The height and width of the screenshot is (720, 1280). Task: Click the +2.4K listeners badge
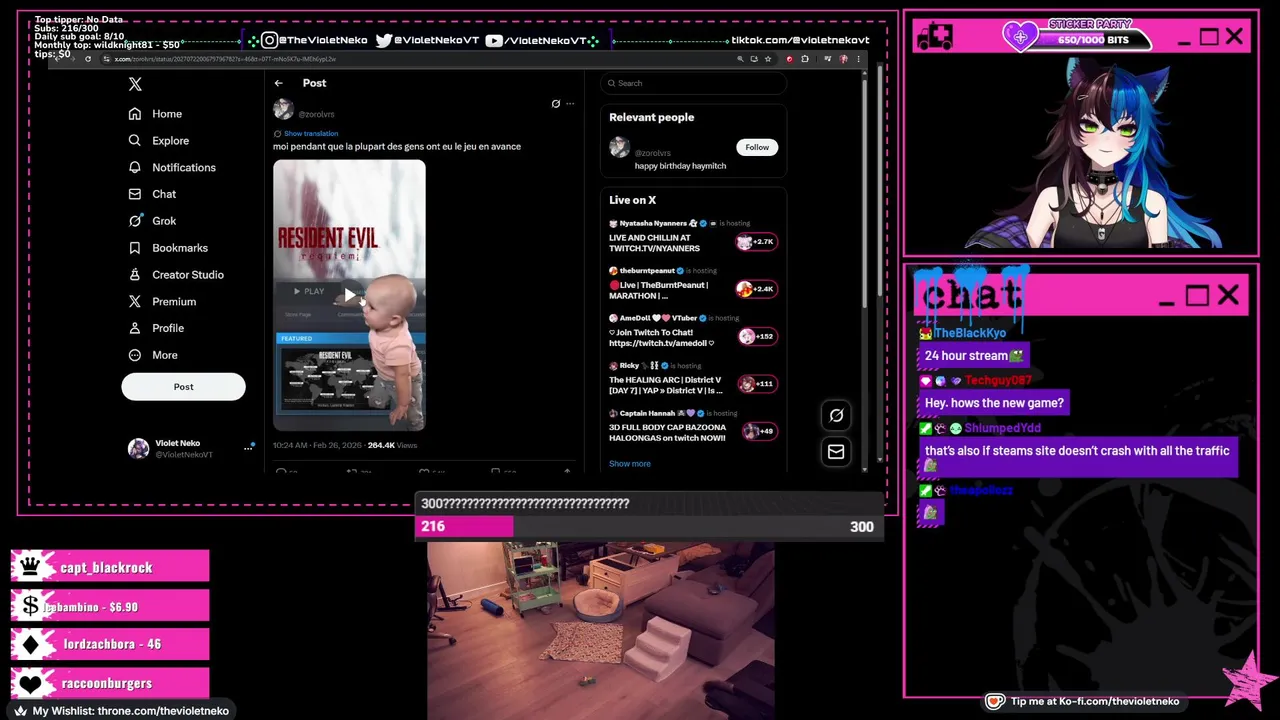pyautogui.click(x=756, y=289)
